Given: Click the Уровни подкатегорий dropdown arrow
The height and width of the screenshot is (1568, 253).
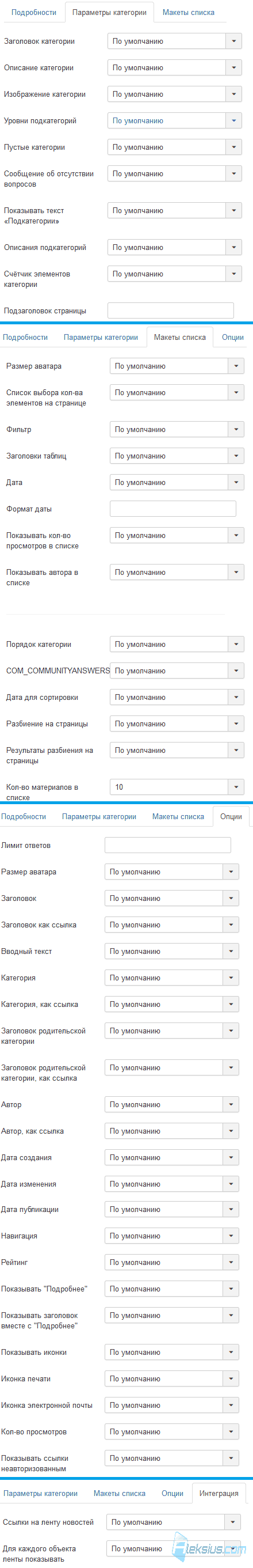Looking at the screenshot, I should pos(233,120).
